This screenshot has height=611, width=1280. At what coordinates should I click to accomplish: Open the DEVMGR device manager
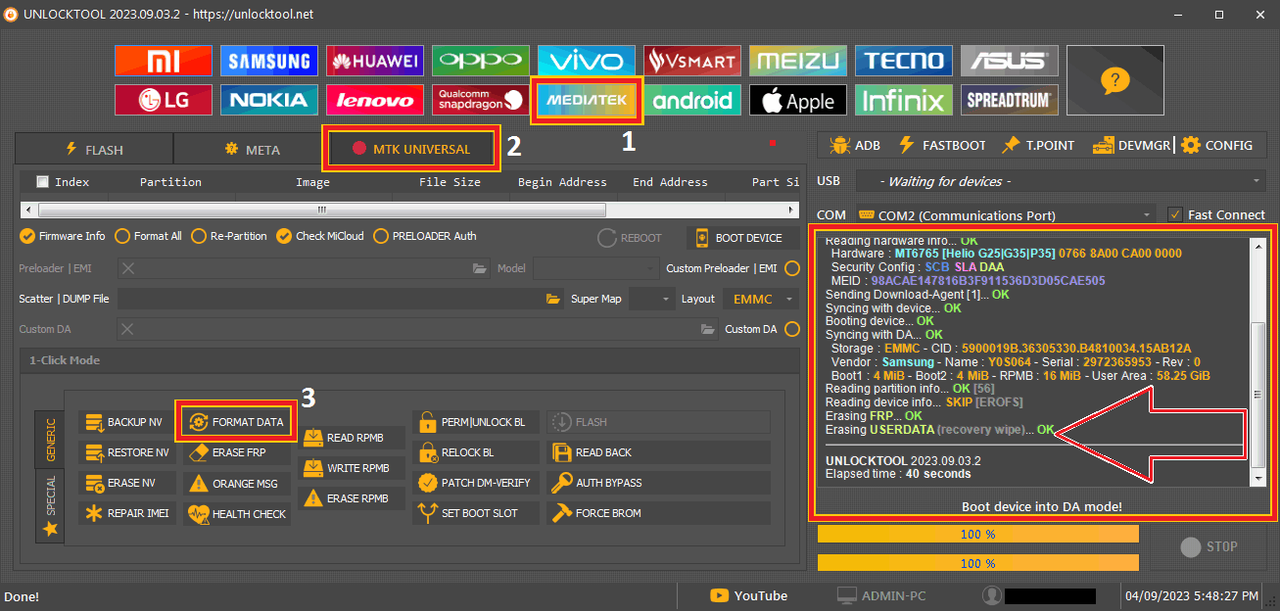click(x=1131, y=145)
